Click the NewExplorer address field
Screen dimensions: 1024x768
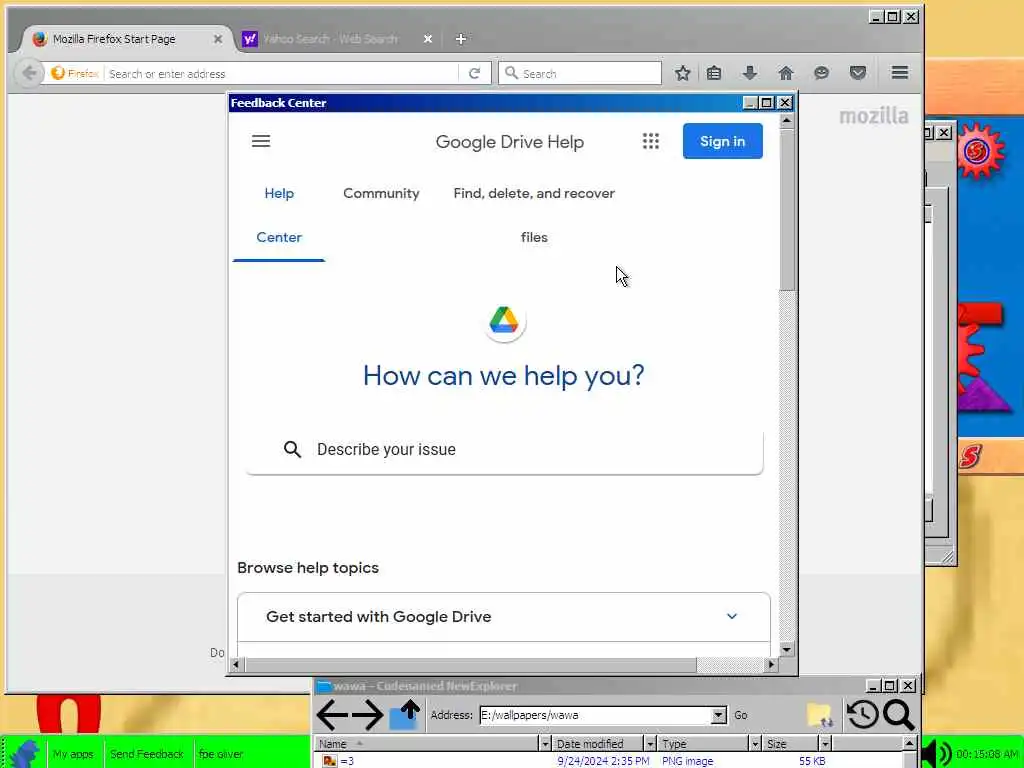click(596, 715)
